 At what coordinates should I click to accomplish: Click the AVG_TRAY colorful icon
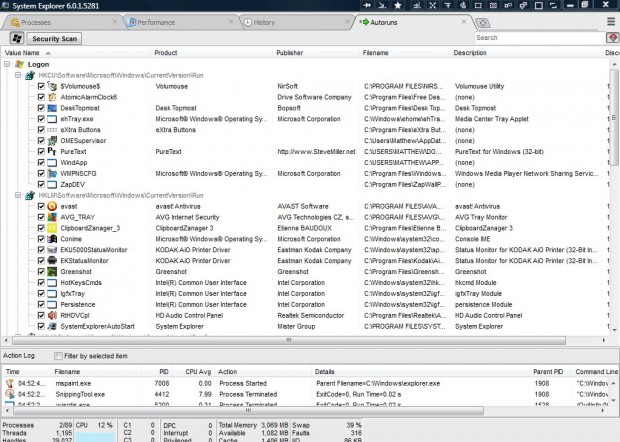click(x=52, y=217)
